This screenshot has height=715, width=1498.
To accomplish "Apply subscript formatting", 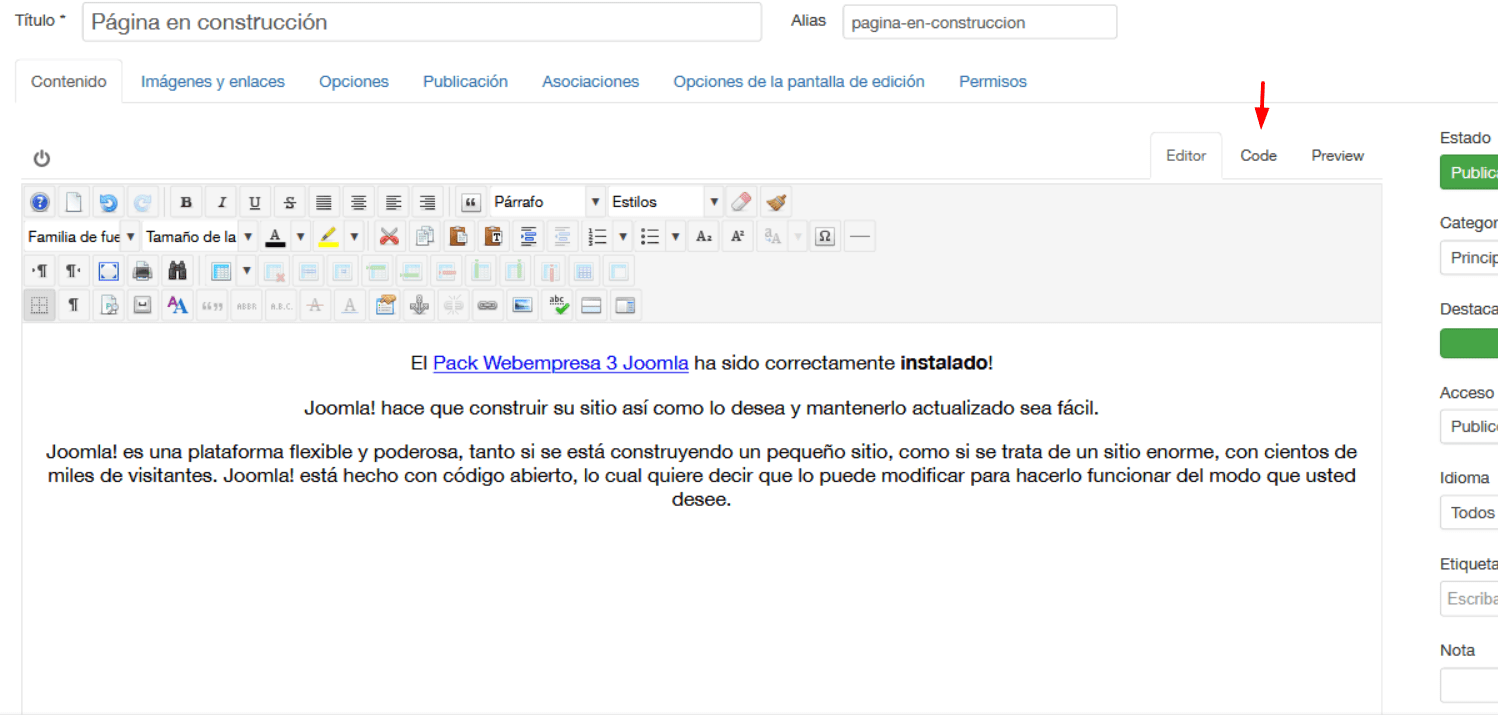I will (704, 237).
